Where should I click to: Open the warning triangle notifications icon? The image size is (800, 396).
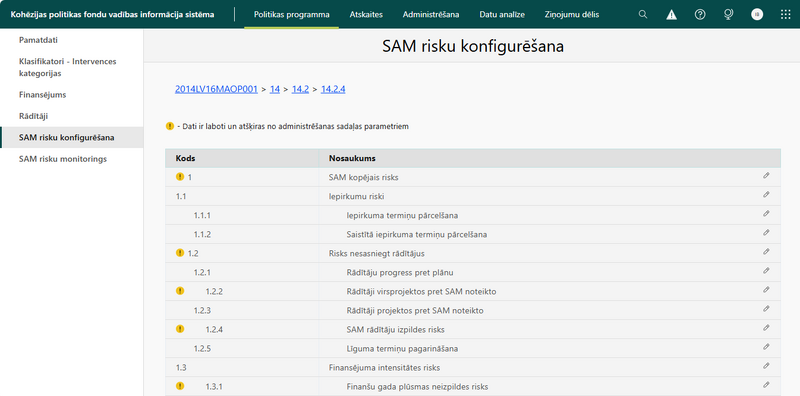pos(671,14)
